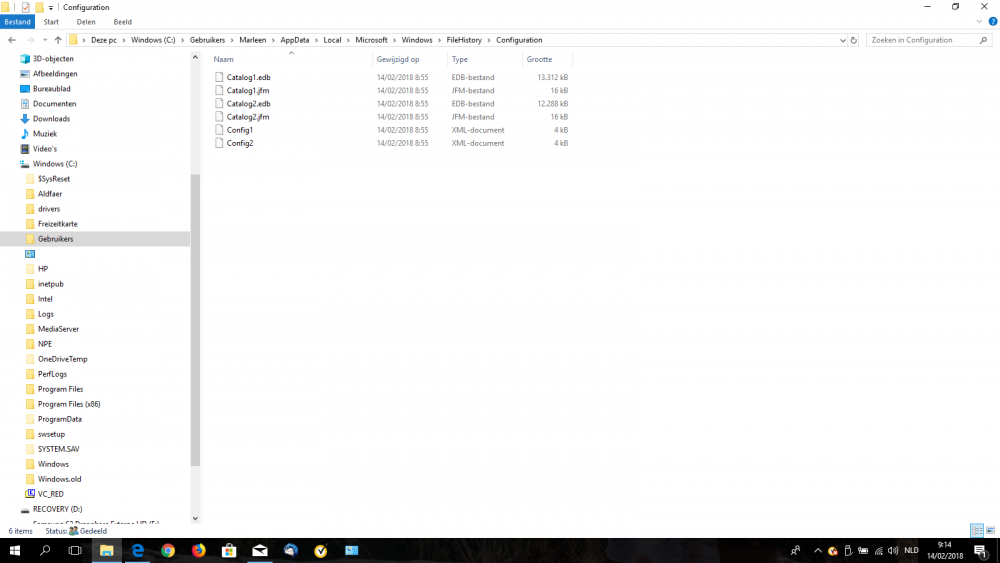1000x563 pixels.
Task: Open Muziek in the navigation pane
Action: (45, 134)
